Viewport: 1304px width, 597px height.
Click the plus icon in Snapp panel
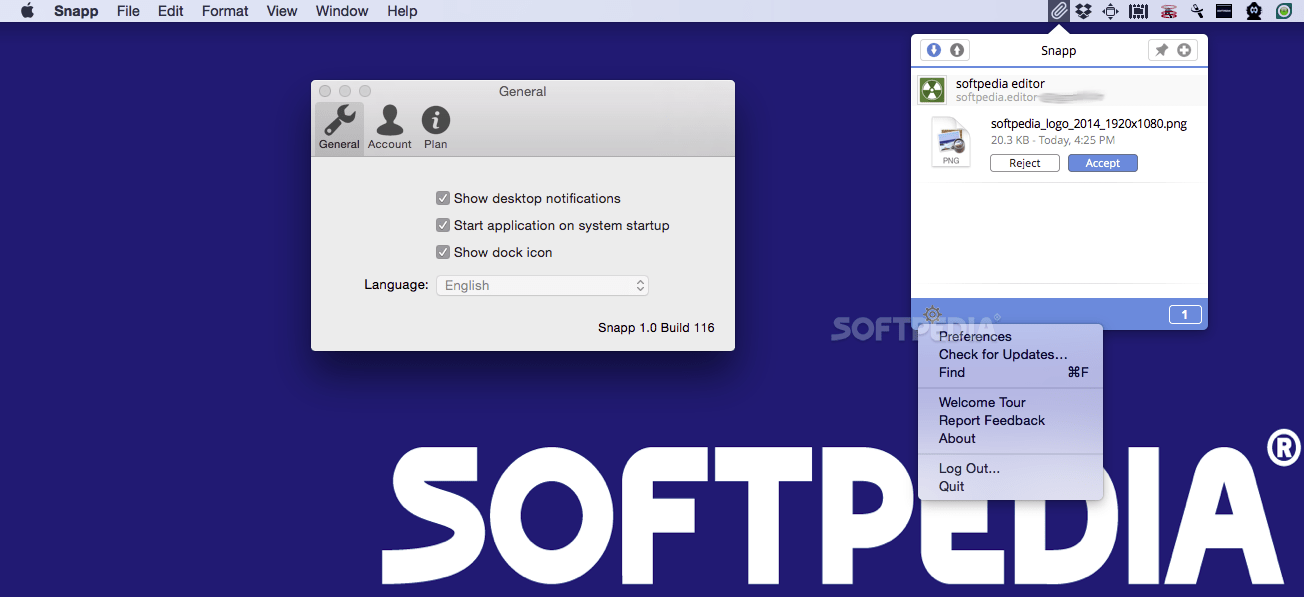click(1184, 50)
